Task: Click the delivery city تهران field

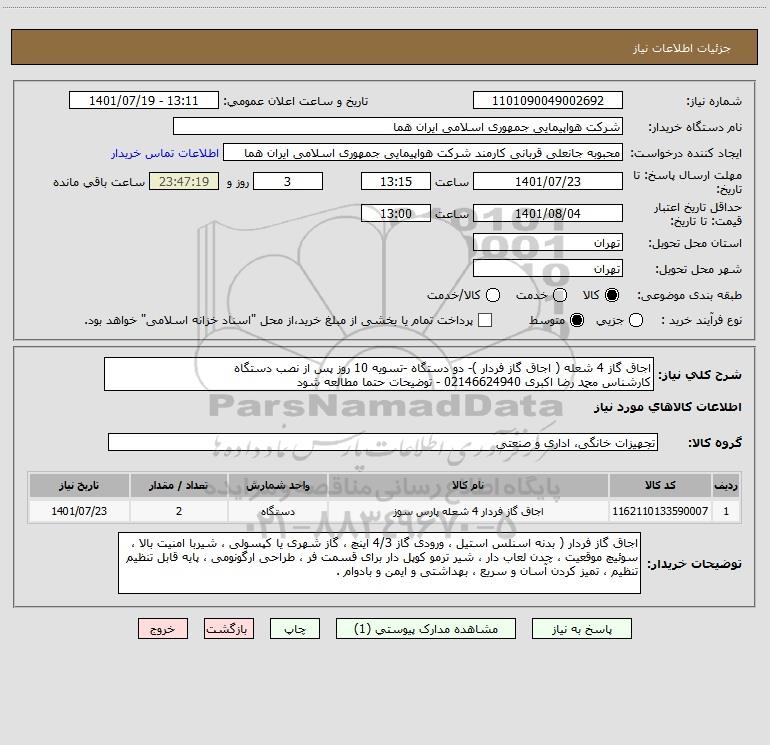Action: click(x=548, y=269)
